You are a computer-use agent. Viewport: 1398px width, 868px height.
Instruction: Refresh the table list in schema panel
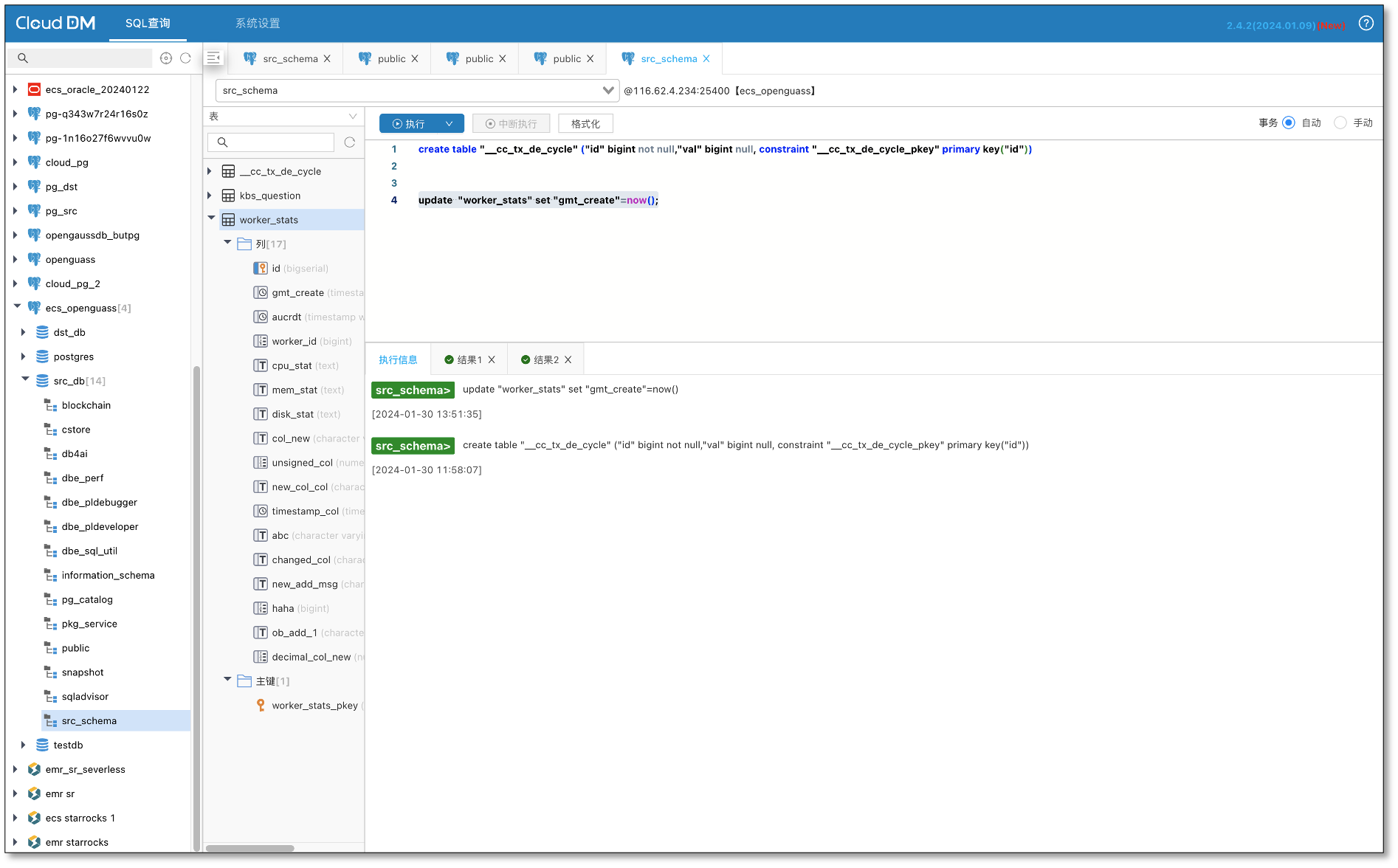click(350, 142)
